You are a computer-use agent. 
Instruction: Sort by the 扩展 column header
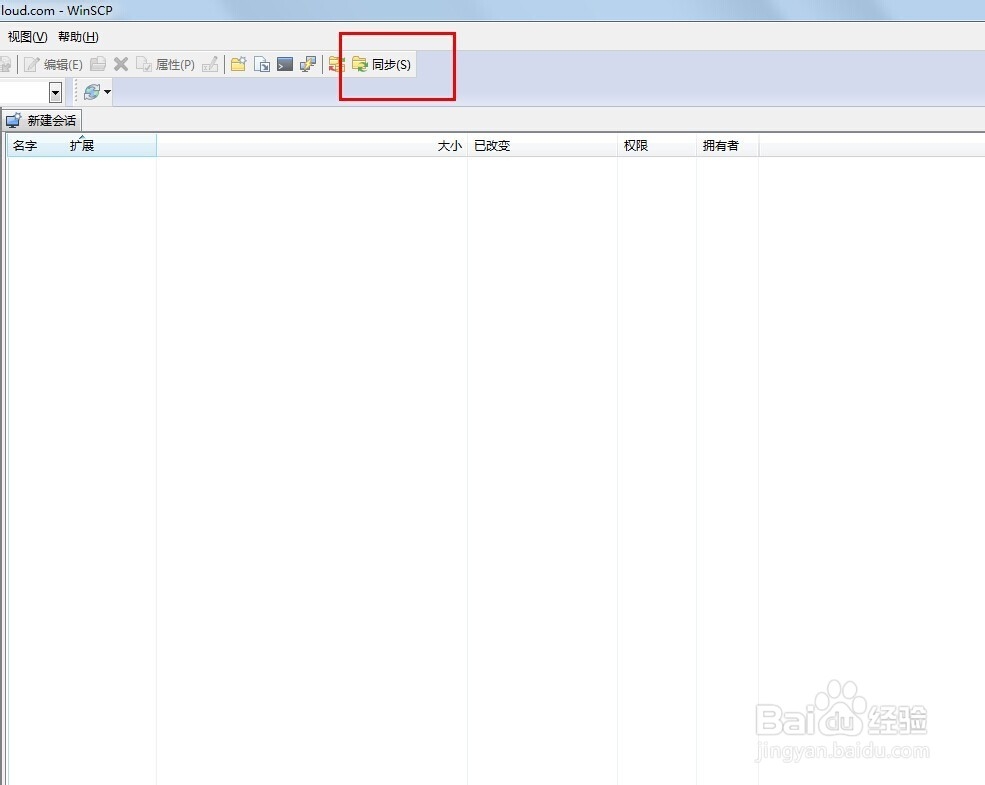click(82, 146)
